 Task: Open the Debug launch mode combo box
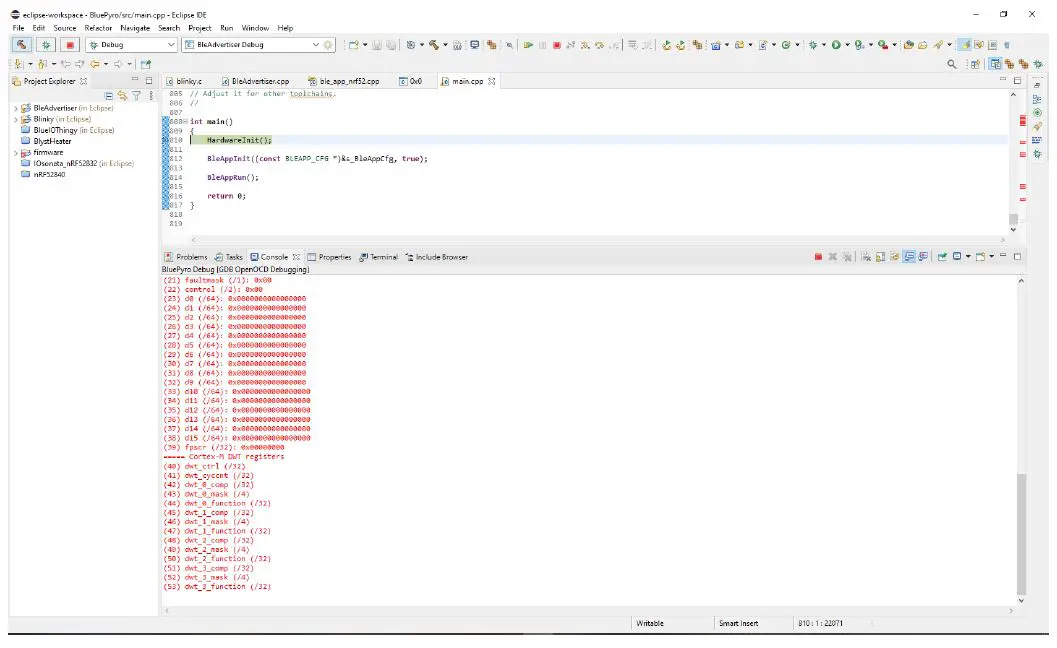click(x=132, y=45)
